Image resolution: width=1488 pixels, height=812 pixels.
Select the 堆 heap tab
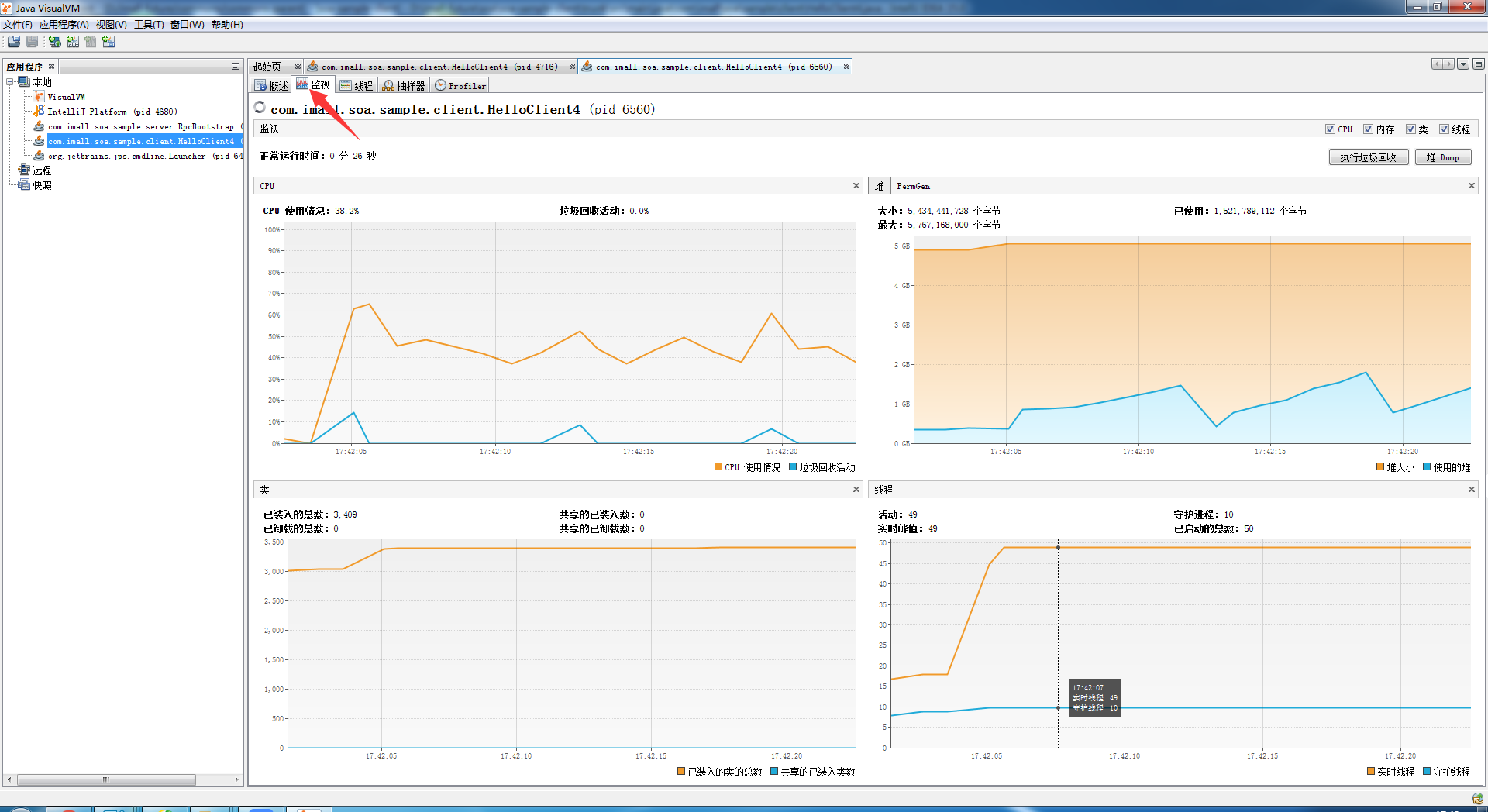pos(879,186)
